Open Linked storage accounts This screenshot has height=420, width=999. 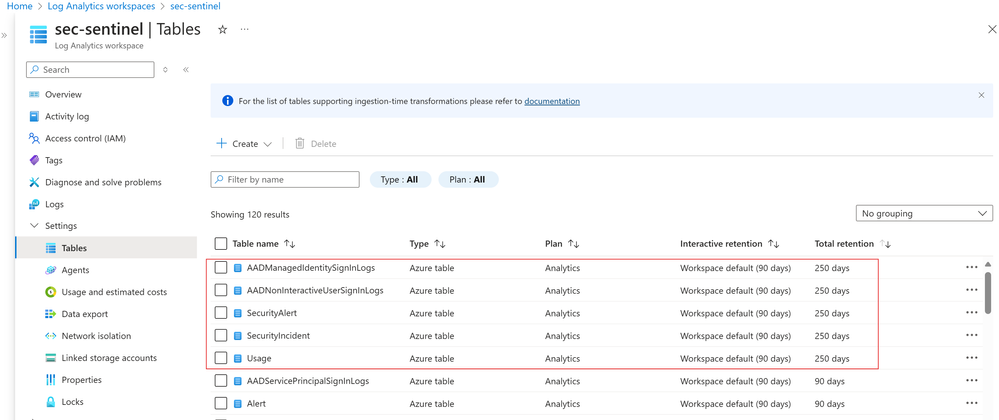tap(109, 358)
